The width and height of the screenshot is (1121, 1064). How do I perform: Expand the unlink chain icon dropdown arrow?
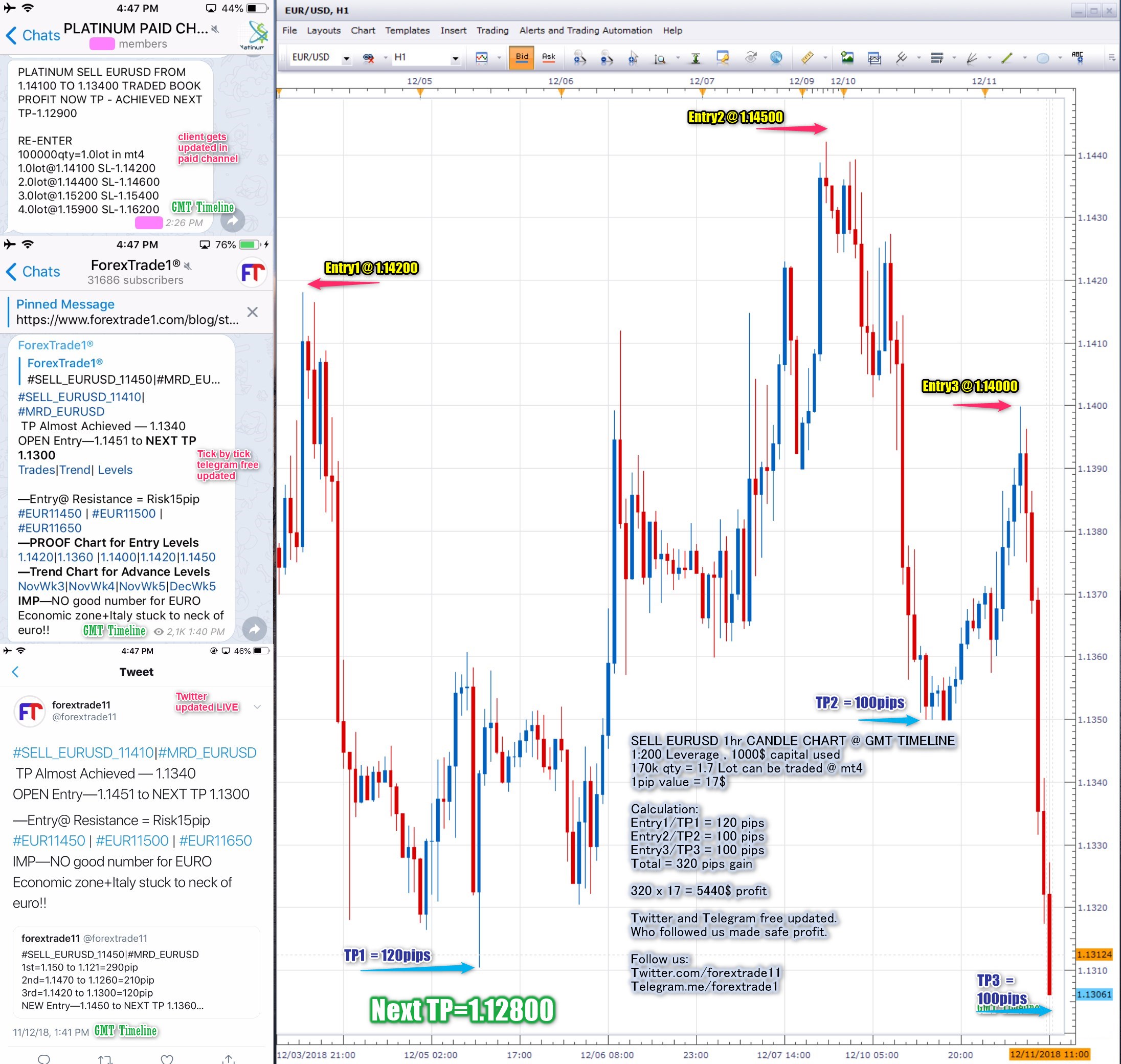[x=386, y=58]
